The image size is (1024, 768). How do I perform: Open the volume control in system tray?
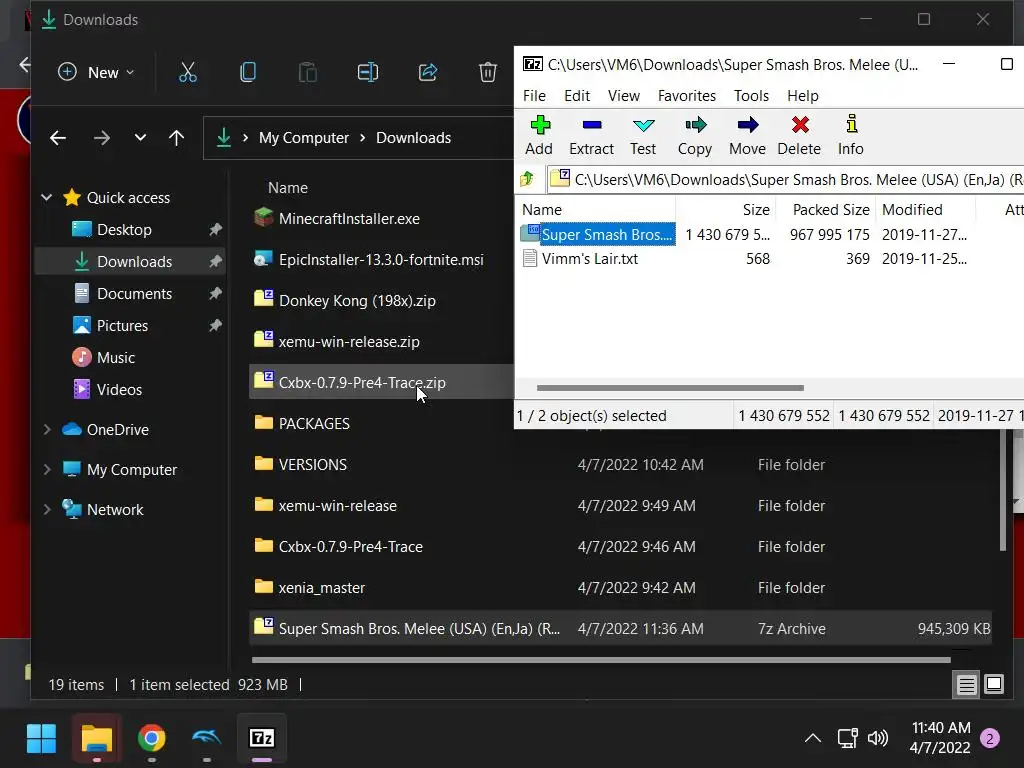point(878,738)
